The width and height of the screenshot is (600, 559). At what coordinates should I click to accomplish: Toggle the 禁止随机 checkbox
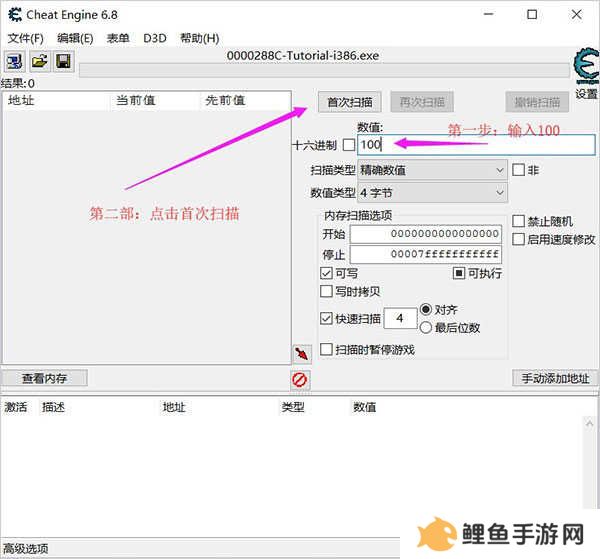pyautogui.click(x=518, y=221)
